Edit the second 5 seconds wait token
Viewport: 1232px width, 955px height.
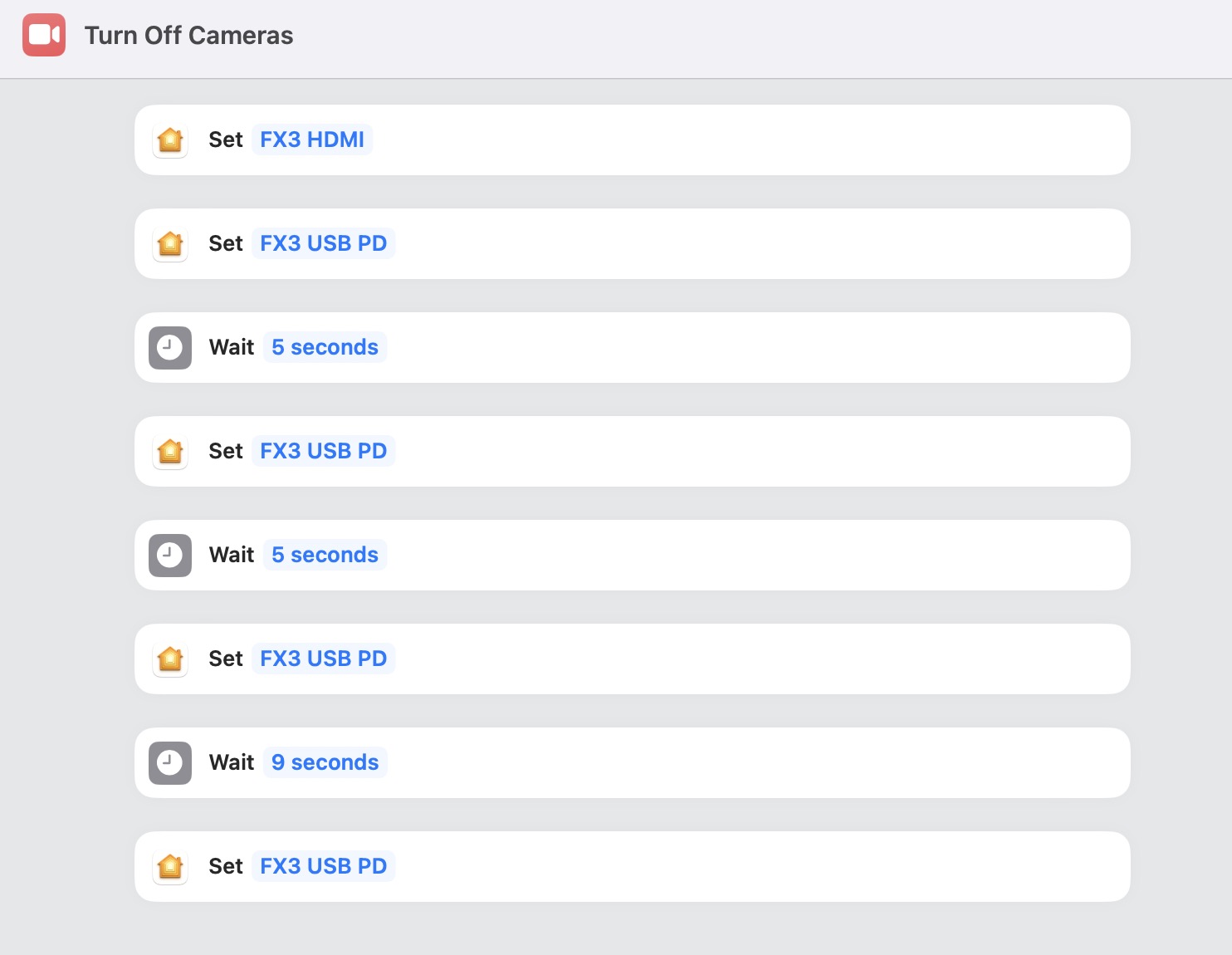[325, 555]
